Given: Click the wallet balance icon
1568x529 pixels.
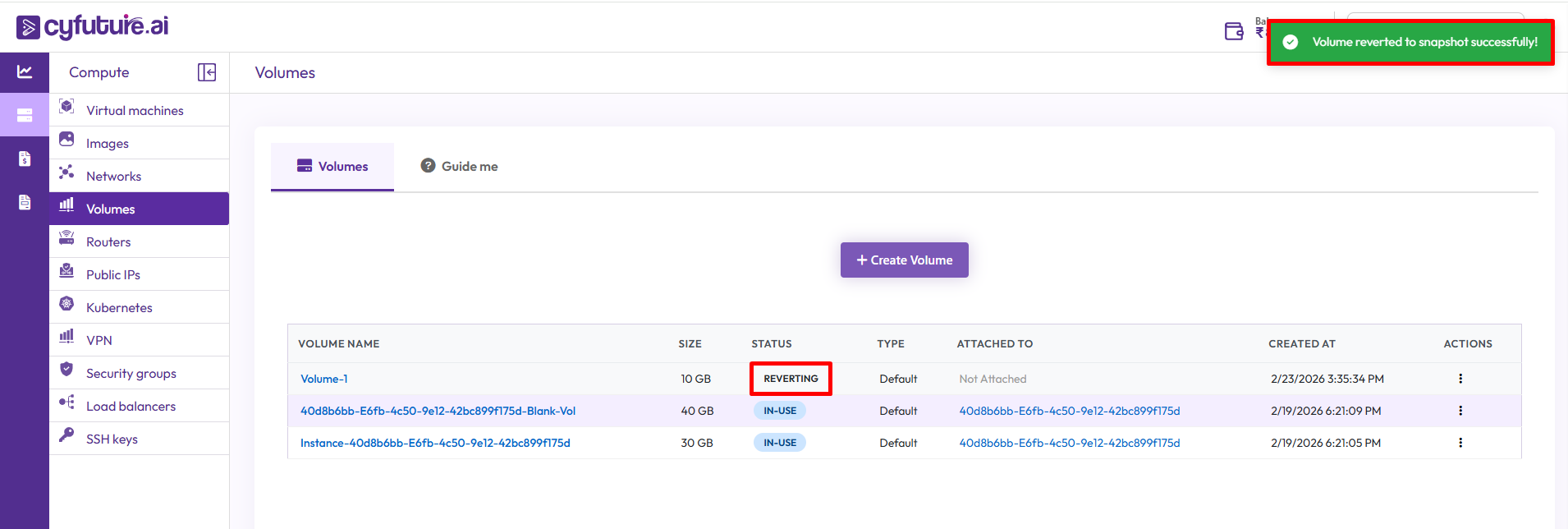Looking at the screenshot, I should (1233, 31).
